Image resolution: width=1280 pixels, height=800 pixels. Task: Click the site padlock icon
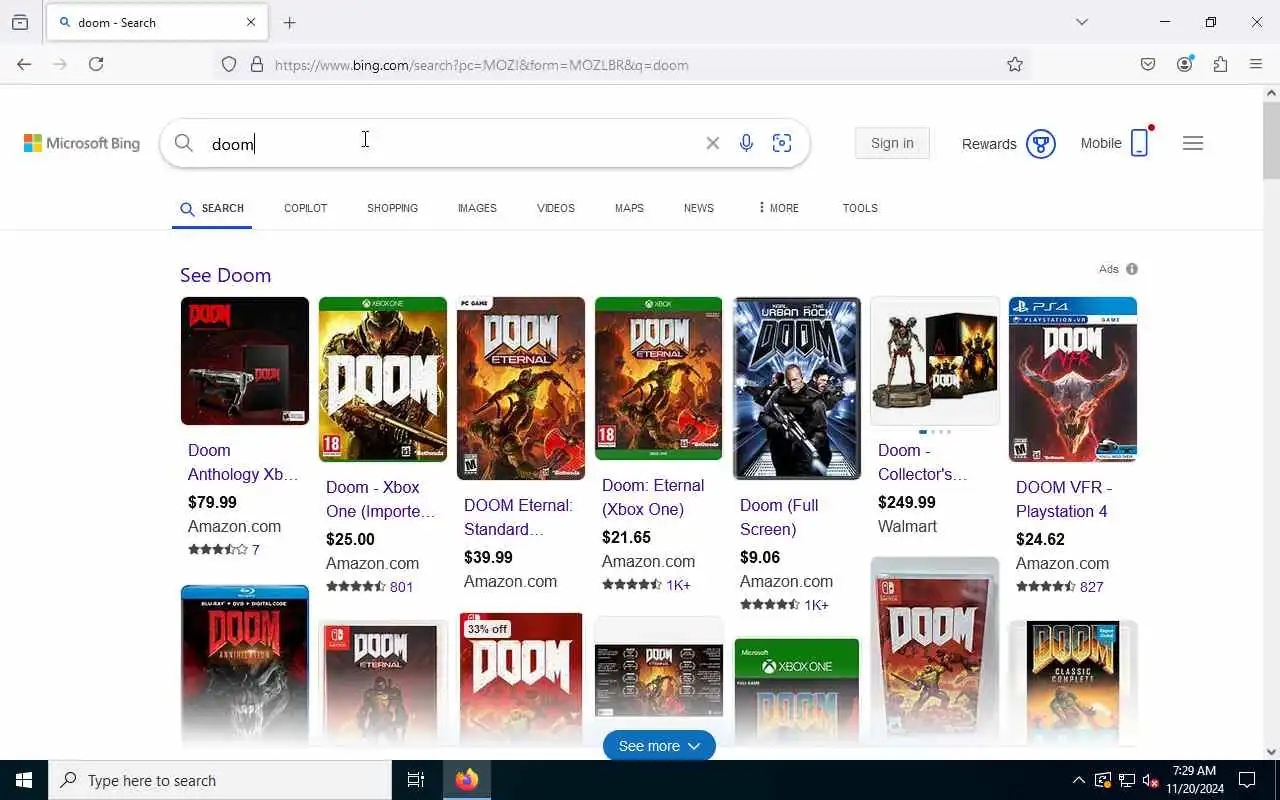point(257,64)
